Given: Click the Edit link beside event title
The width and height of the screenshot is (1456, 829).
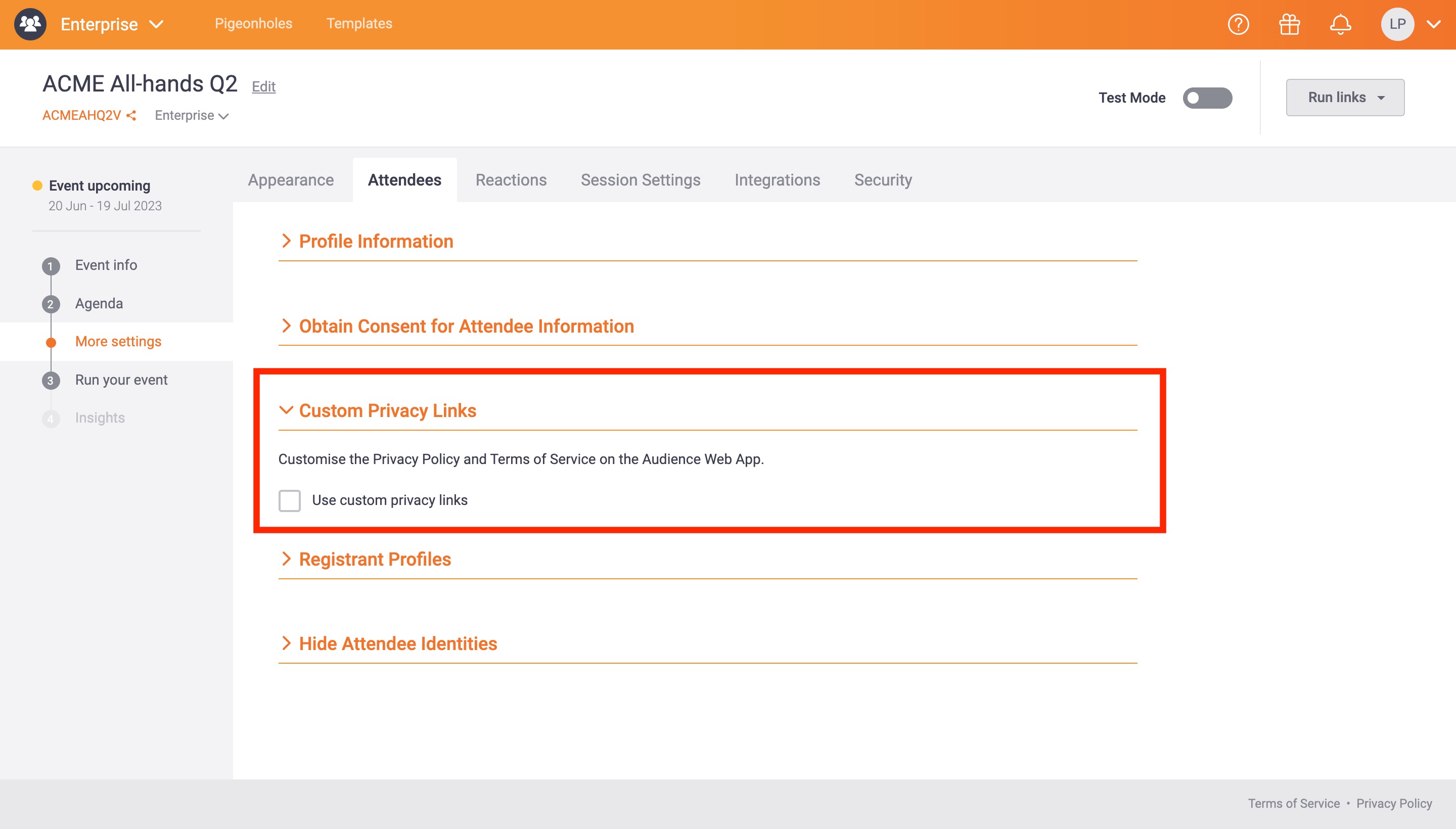Looking at the screenshot, I should (x=263, y=86).
